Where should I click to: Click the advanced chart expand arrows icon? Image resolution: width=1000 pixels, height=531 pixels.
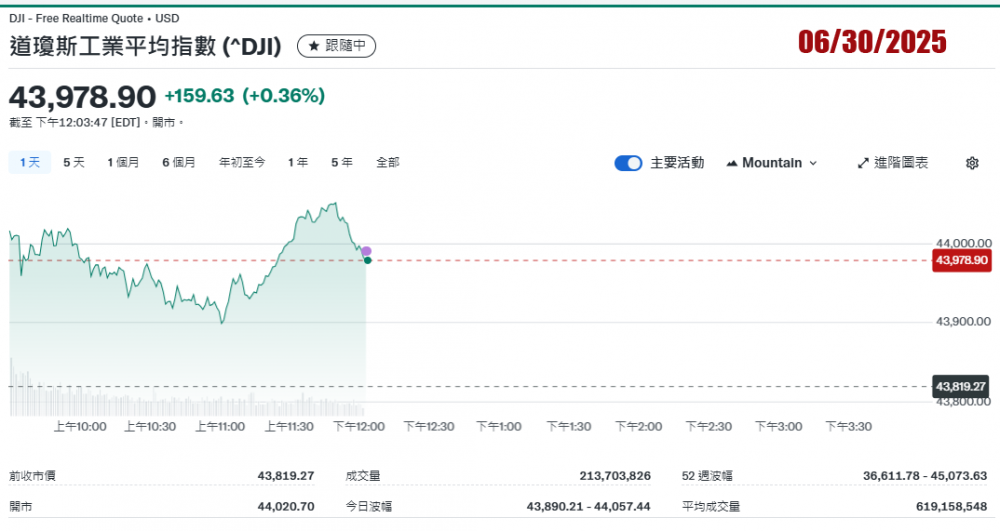(863, 163)
